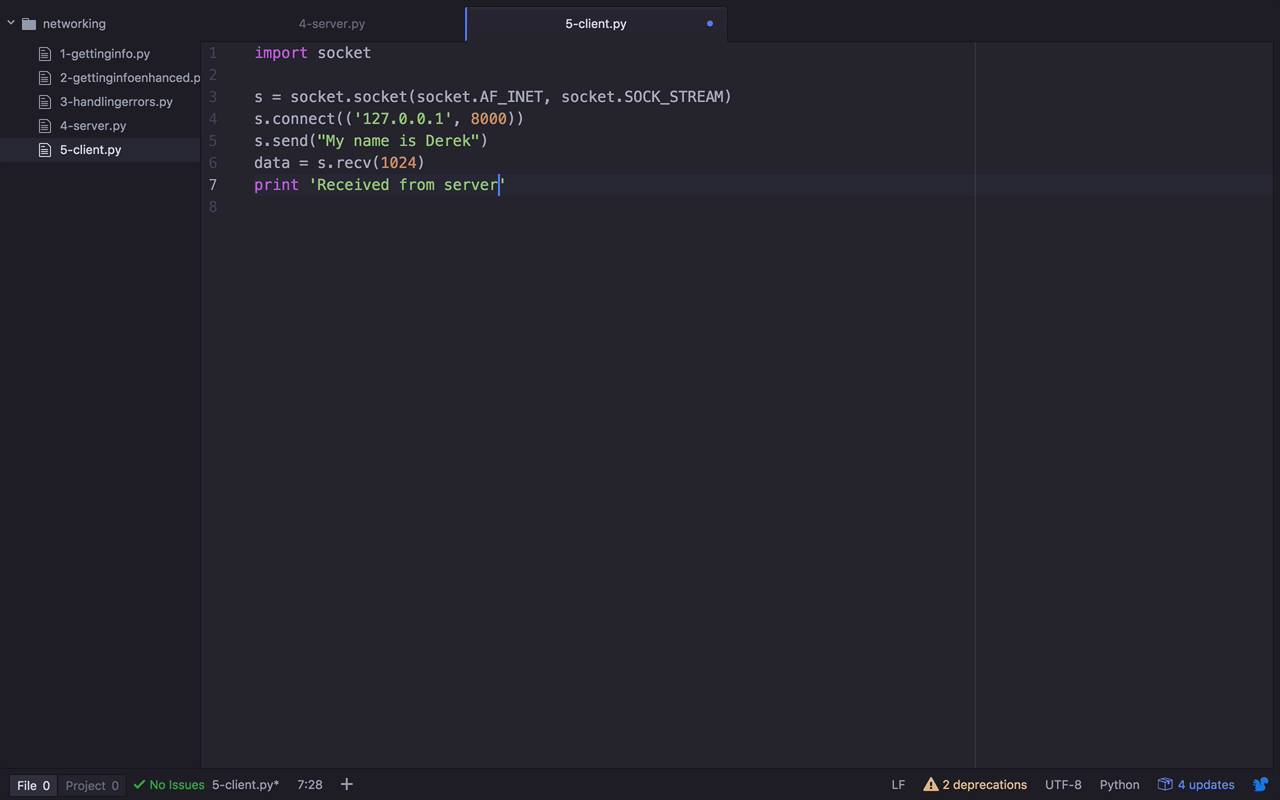The width and height of the screenshot is (1280, 800).
Task: Click file icon beside 5-client.py in tree
Action: coord(44,150)
